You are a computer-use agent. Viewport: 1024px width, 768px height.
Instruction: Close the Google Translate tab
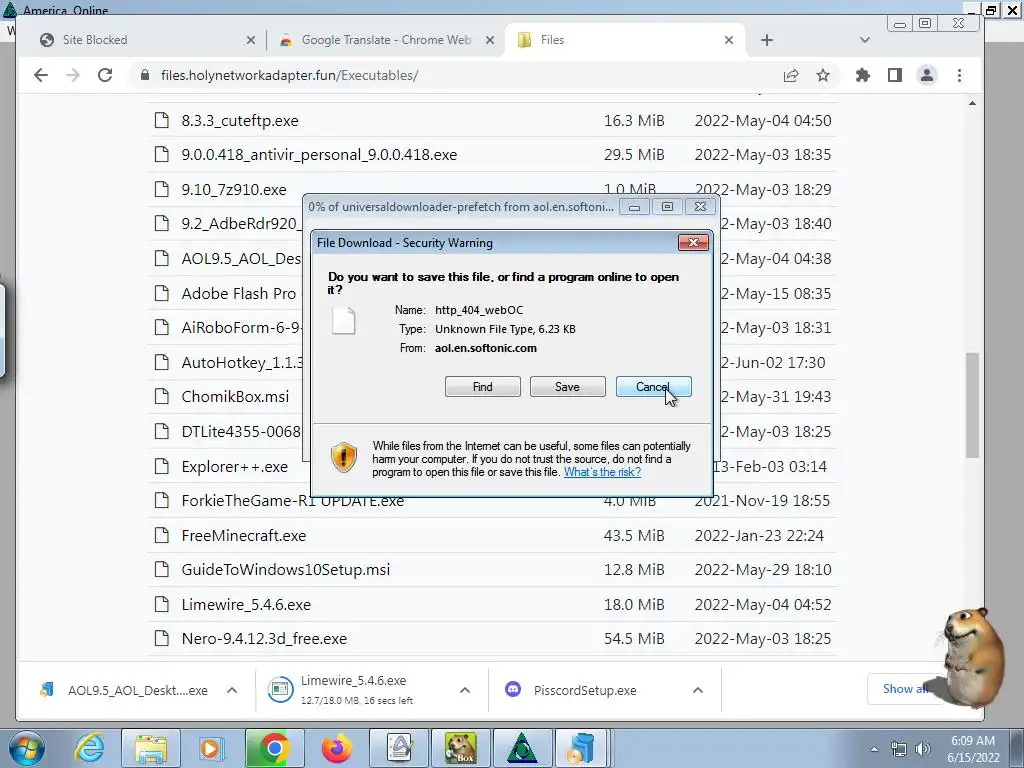point(490,40)
